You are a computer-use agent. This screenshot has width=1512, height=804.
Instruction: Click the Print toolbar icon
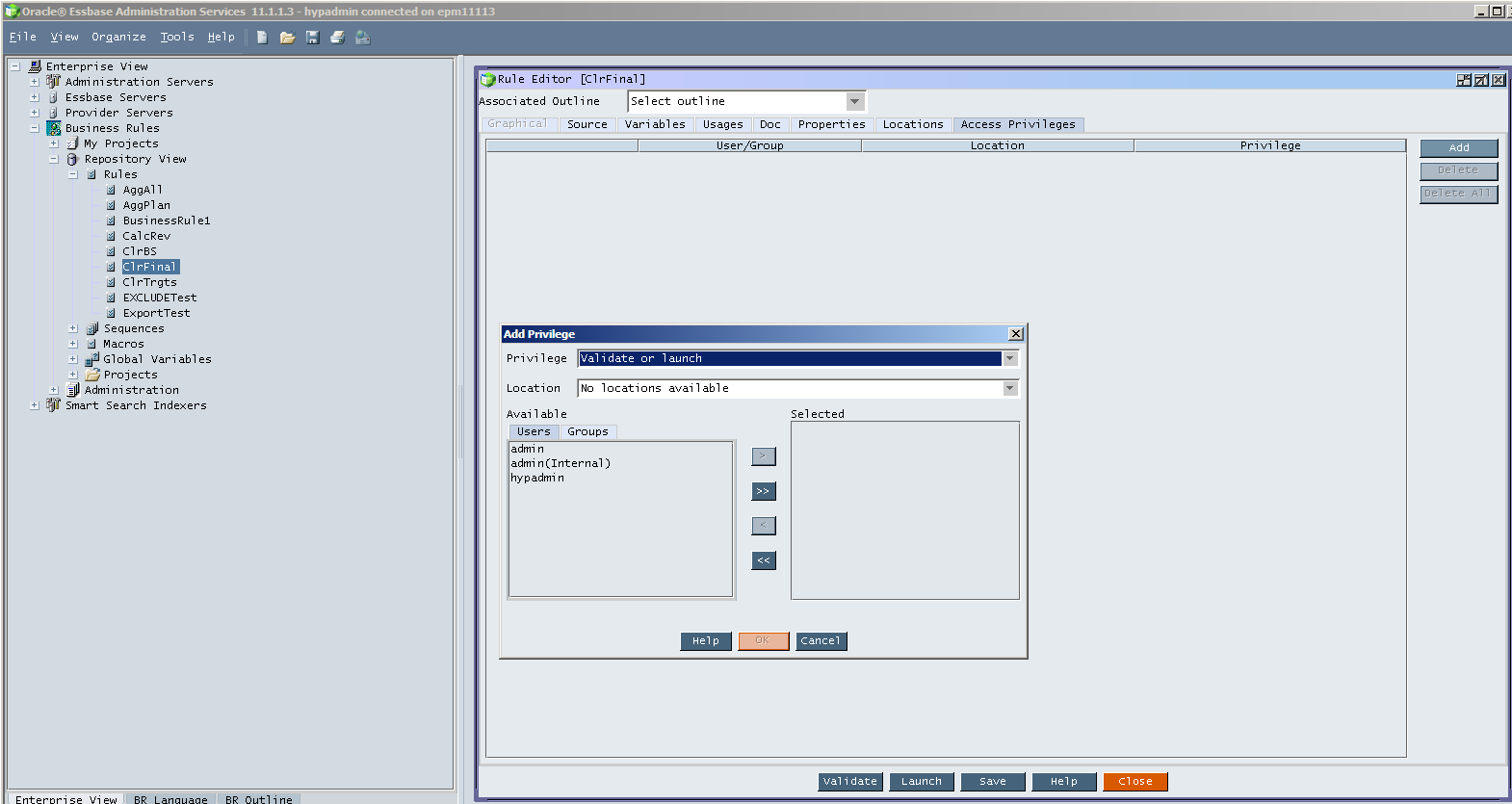pyautogui.click(x=337, y=38)
